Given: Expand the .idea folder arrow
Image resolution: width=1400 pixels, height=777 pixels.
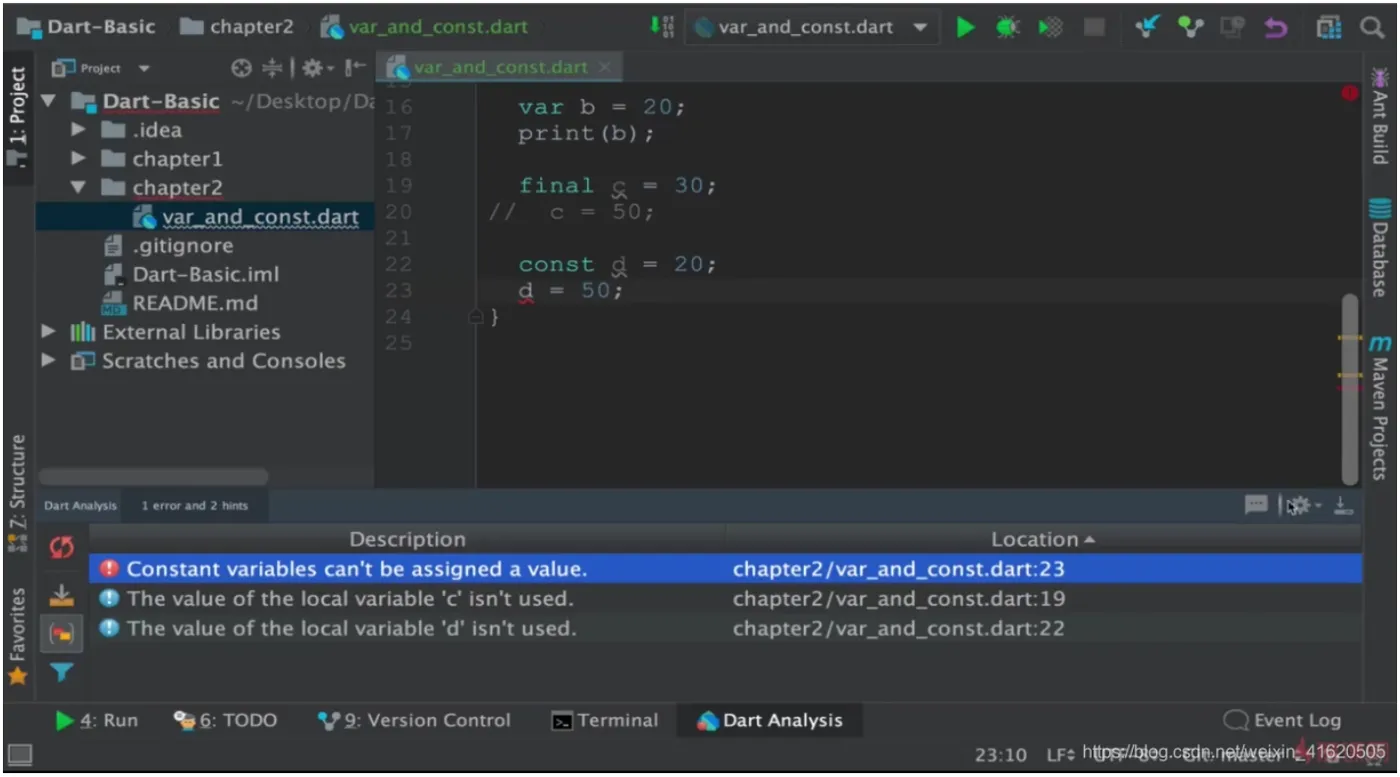Looking at the screenshot, I should click(x=78, y=130).
